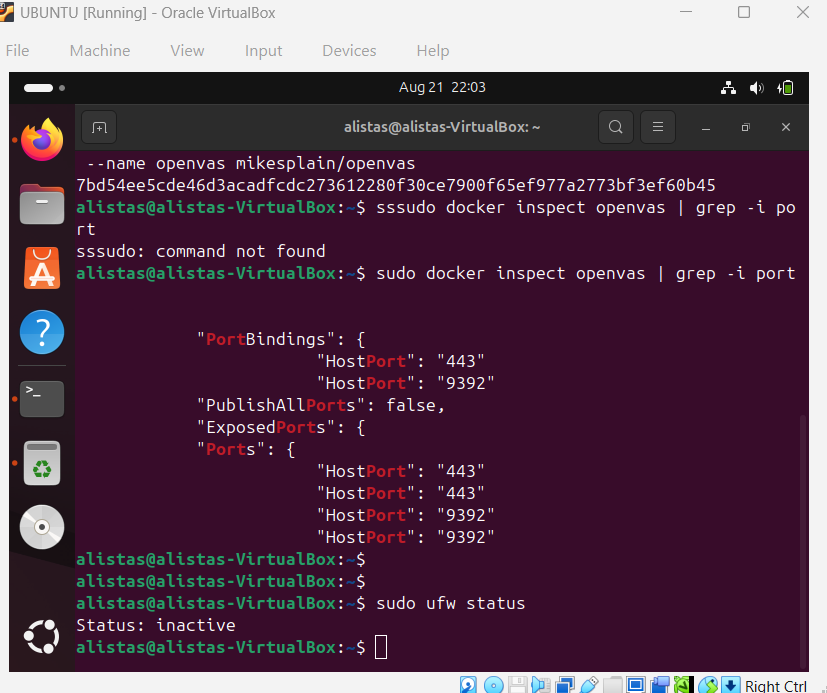The width and height of the screenshot is (827, 693).
Task: Search within the terminal window
Action: pyautogui.click(x=616, y=127)
